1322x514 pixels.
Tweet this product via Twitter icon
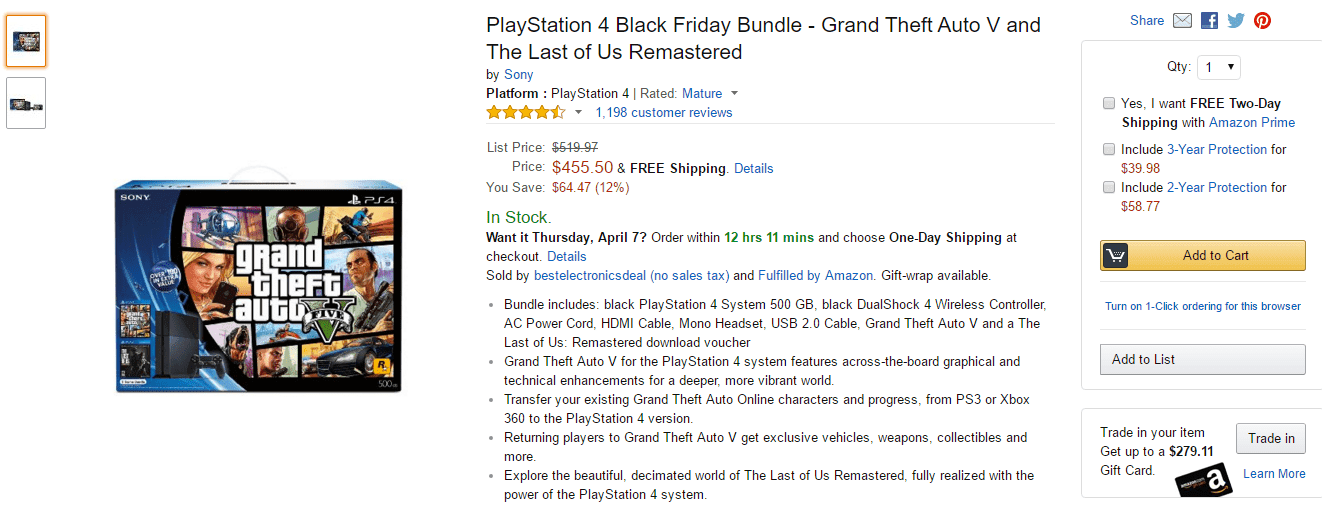pyautogui.click(x=1236, y=20)
